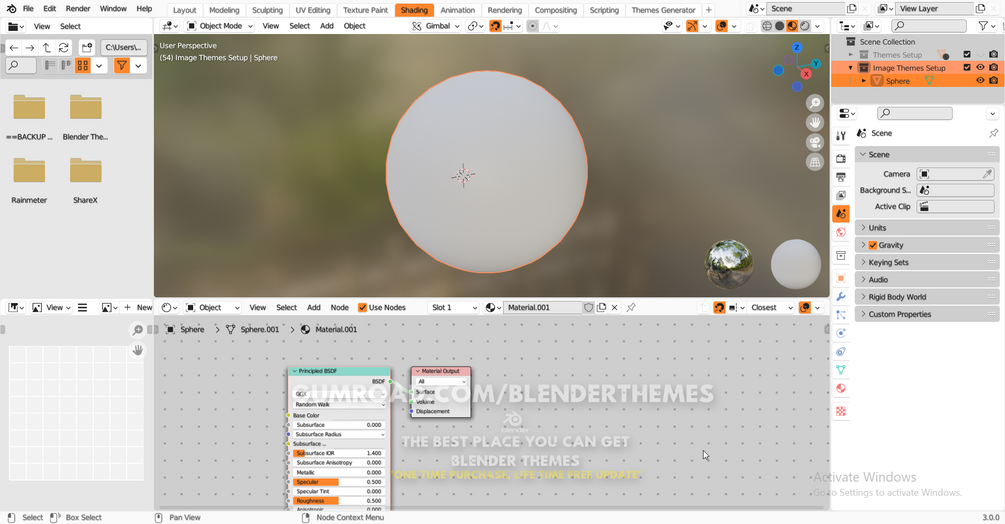Open the Modifiers wrench properties tab

tap(841, 297)
